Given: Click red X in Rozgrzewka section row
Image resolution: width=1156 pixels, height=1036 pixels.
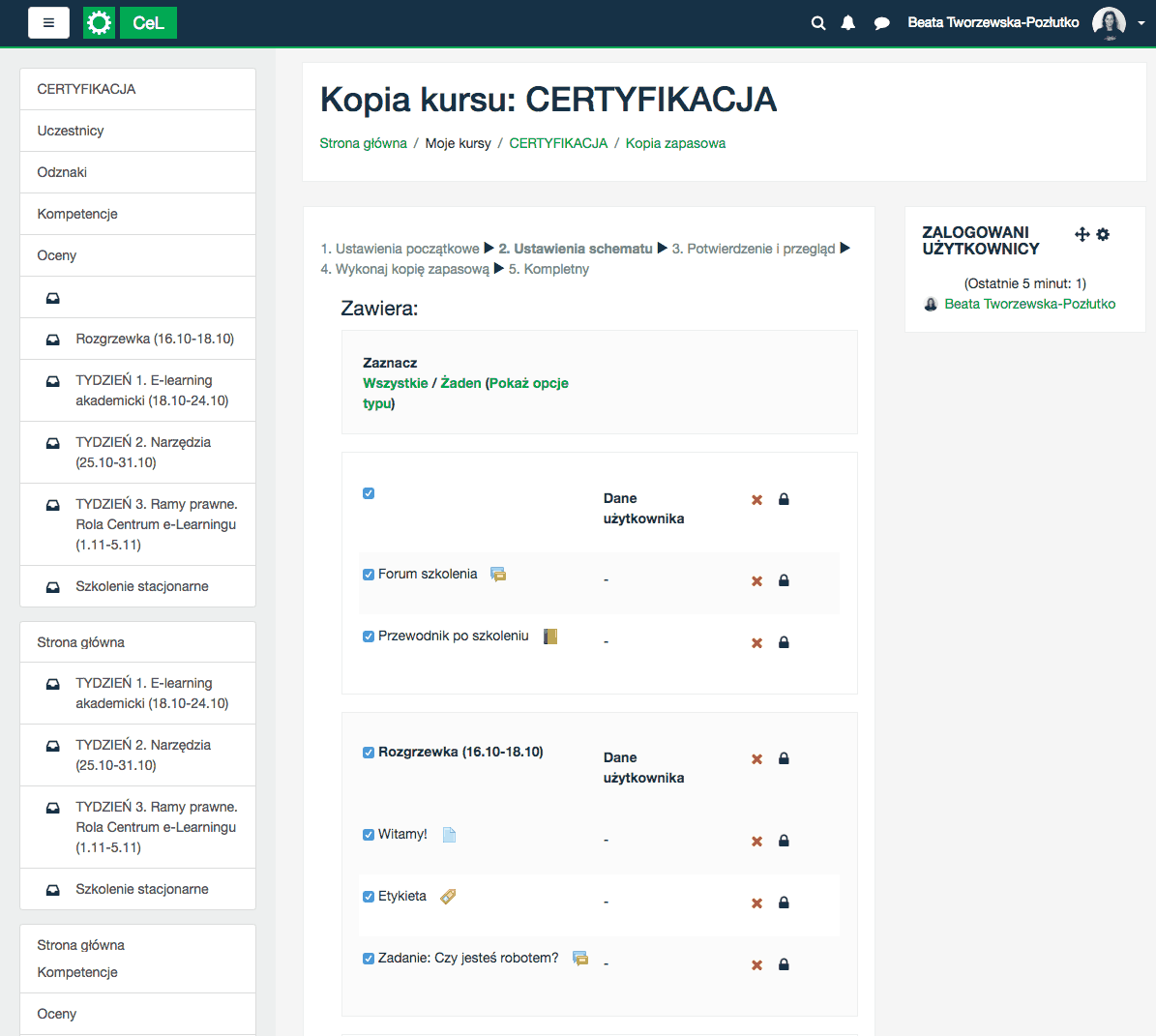Looking at the screenshot, I should point(756,759).
